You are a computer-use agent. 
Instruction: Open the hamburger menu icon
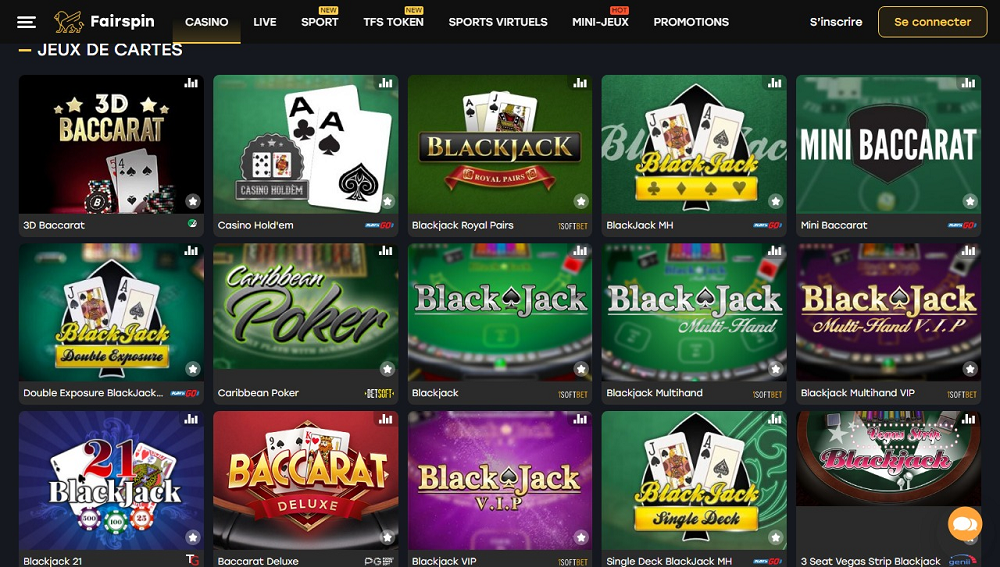coord(26,22)
